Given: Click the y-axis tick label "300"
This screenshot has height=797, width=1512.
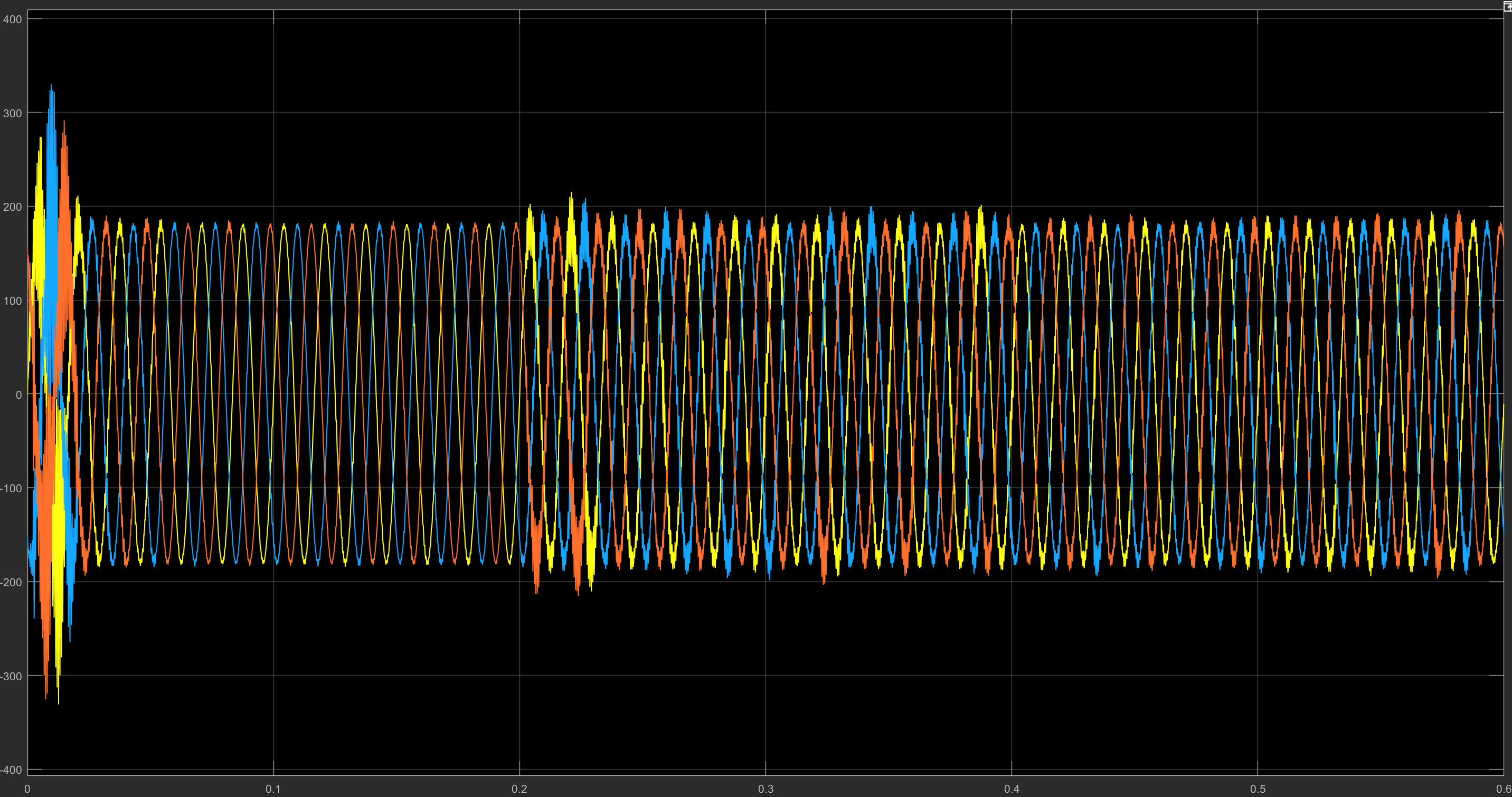Looking at the screenshot, I should click(x=12, y=114).
